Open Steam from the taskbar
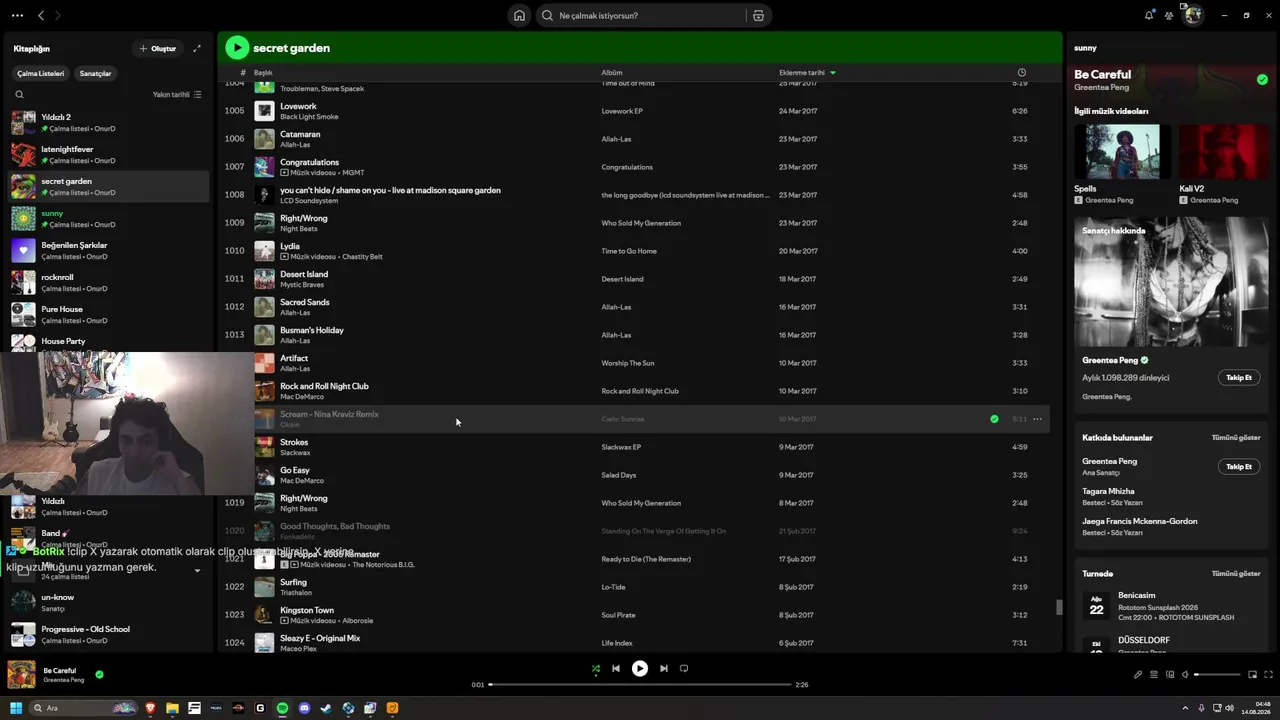This screenshot has width=1280, height=720. pos(326,708)
